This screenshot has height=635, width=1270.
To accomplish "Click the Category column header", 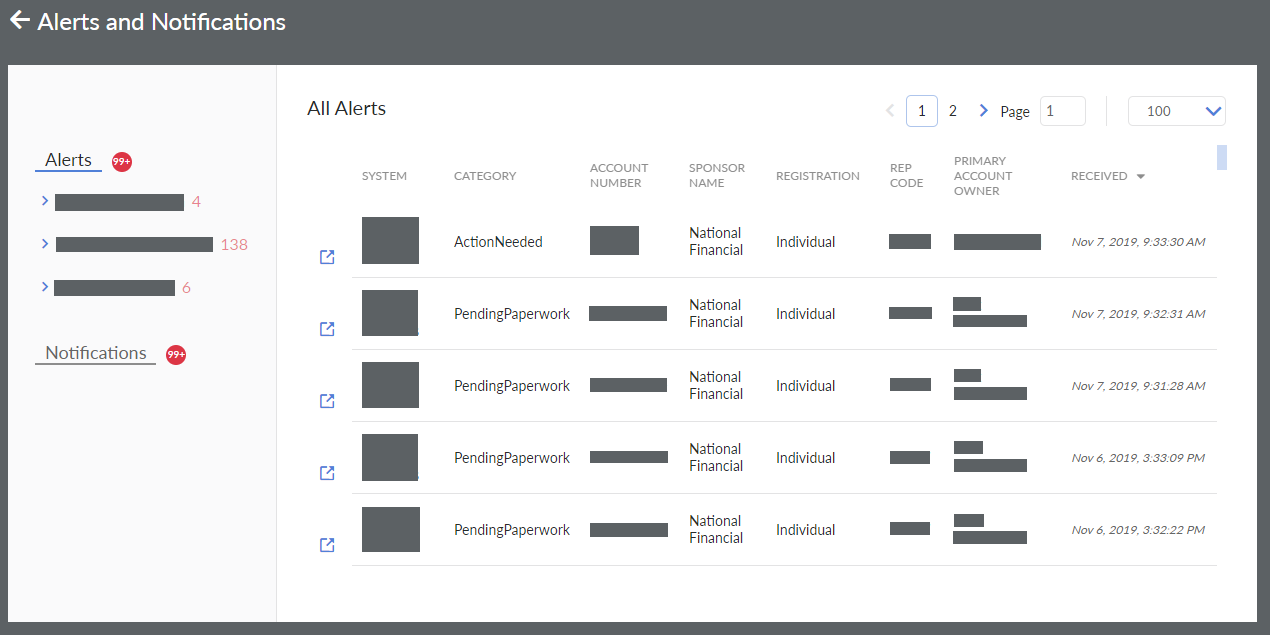I will coord(485,176).
